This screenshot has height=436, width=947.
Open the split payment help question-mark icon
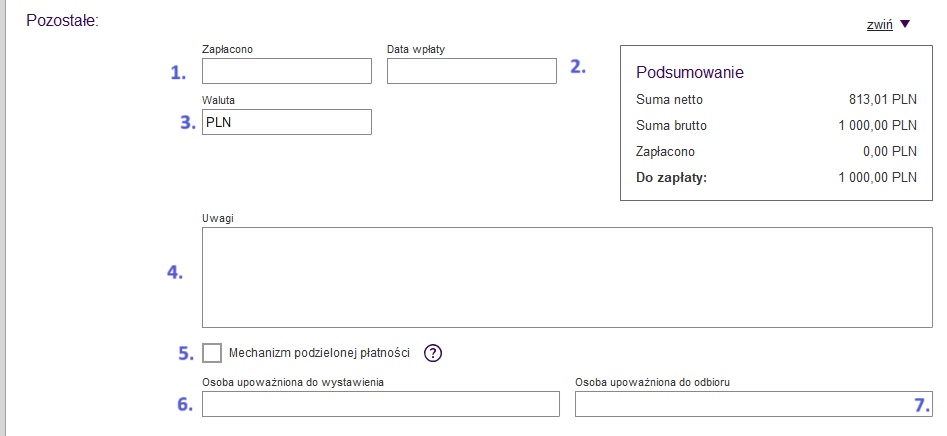[x=433, y=352]
